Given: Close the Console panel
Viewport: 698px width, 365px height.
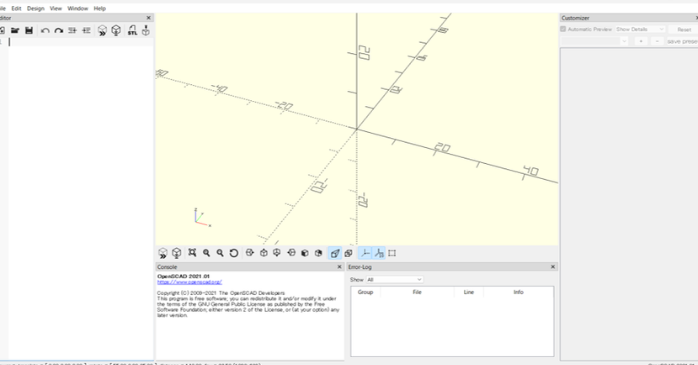Looking at the screenshot, I should click(339, 267).
